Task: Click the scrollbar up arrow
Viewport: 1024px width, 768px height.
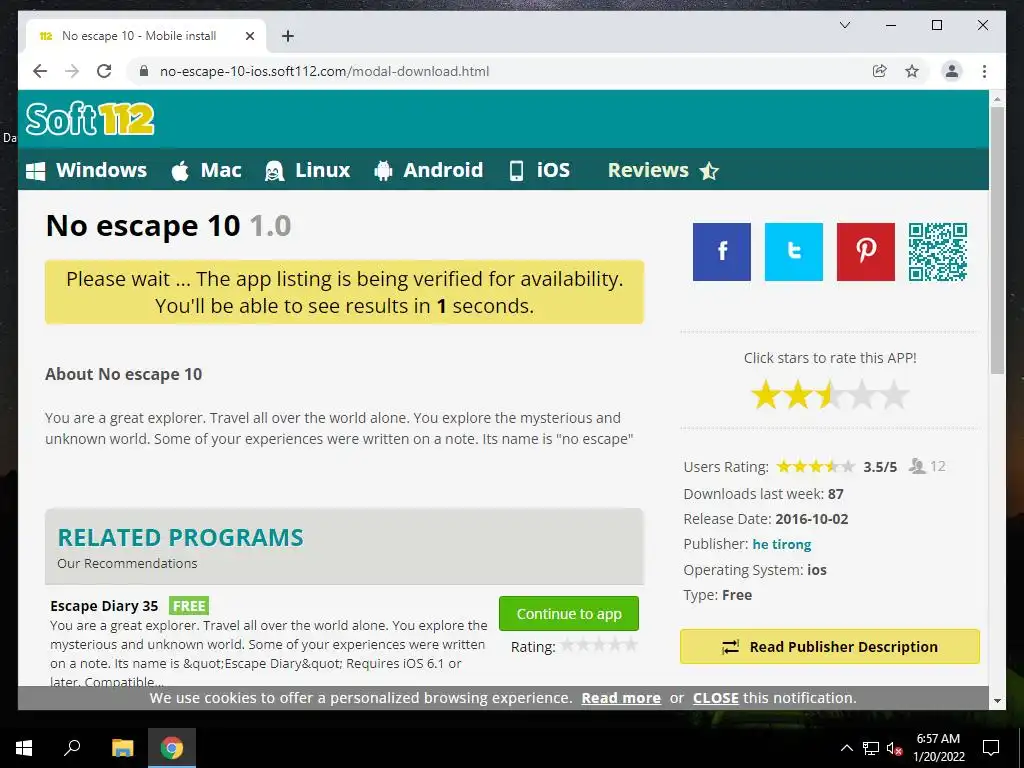Action: pyautogui.click(x=997, y=99)
